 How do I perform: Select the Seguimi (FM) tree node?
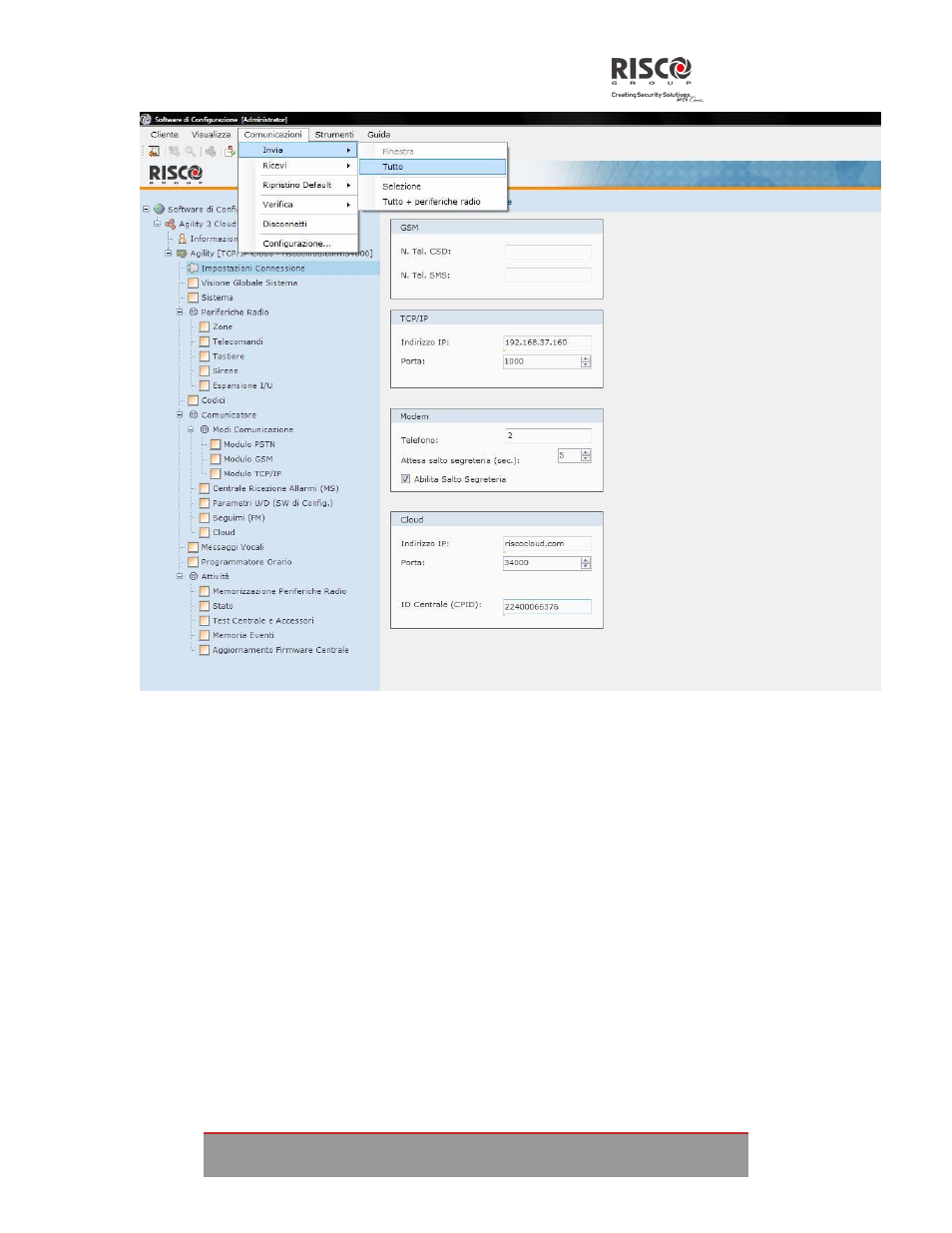click(x=238, y=518)
